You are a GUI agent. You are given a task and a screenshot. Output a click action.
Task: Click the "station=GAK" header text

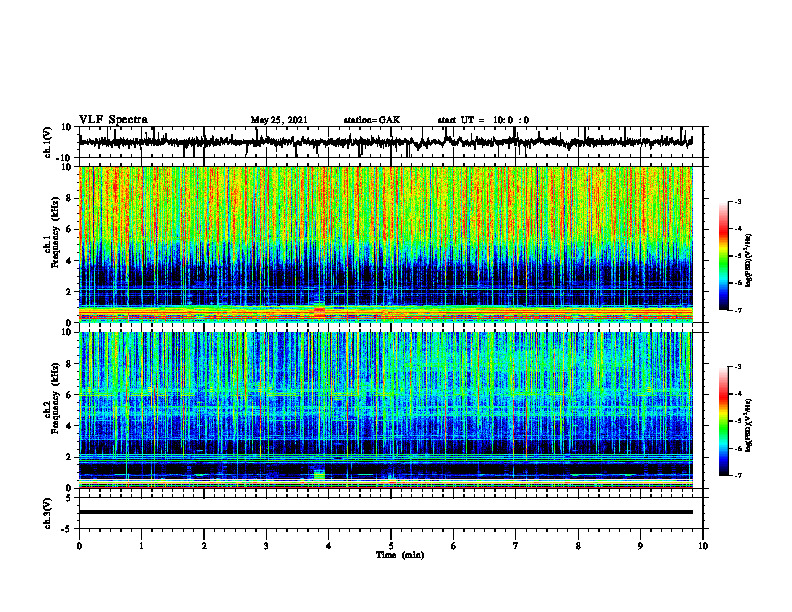[x=372, y=120]
